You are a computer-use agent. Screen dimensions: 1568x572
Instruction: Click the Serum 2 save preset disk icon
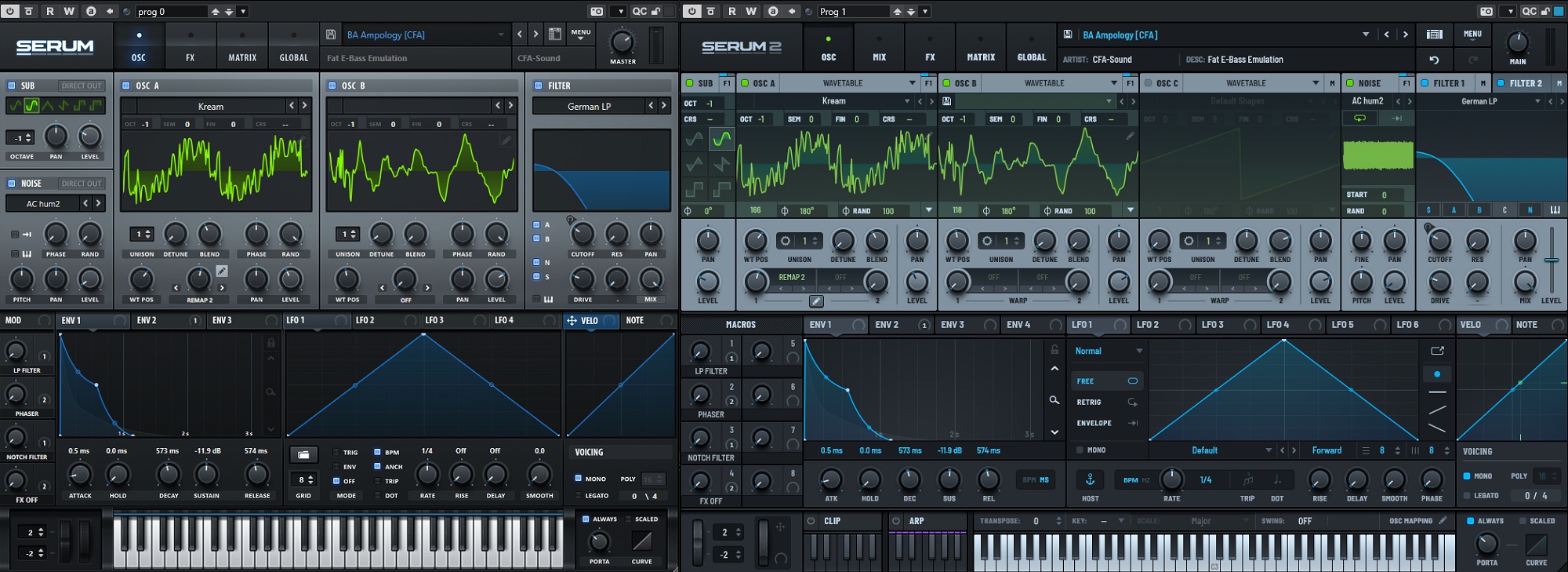pos(1068,35)
